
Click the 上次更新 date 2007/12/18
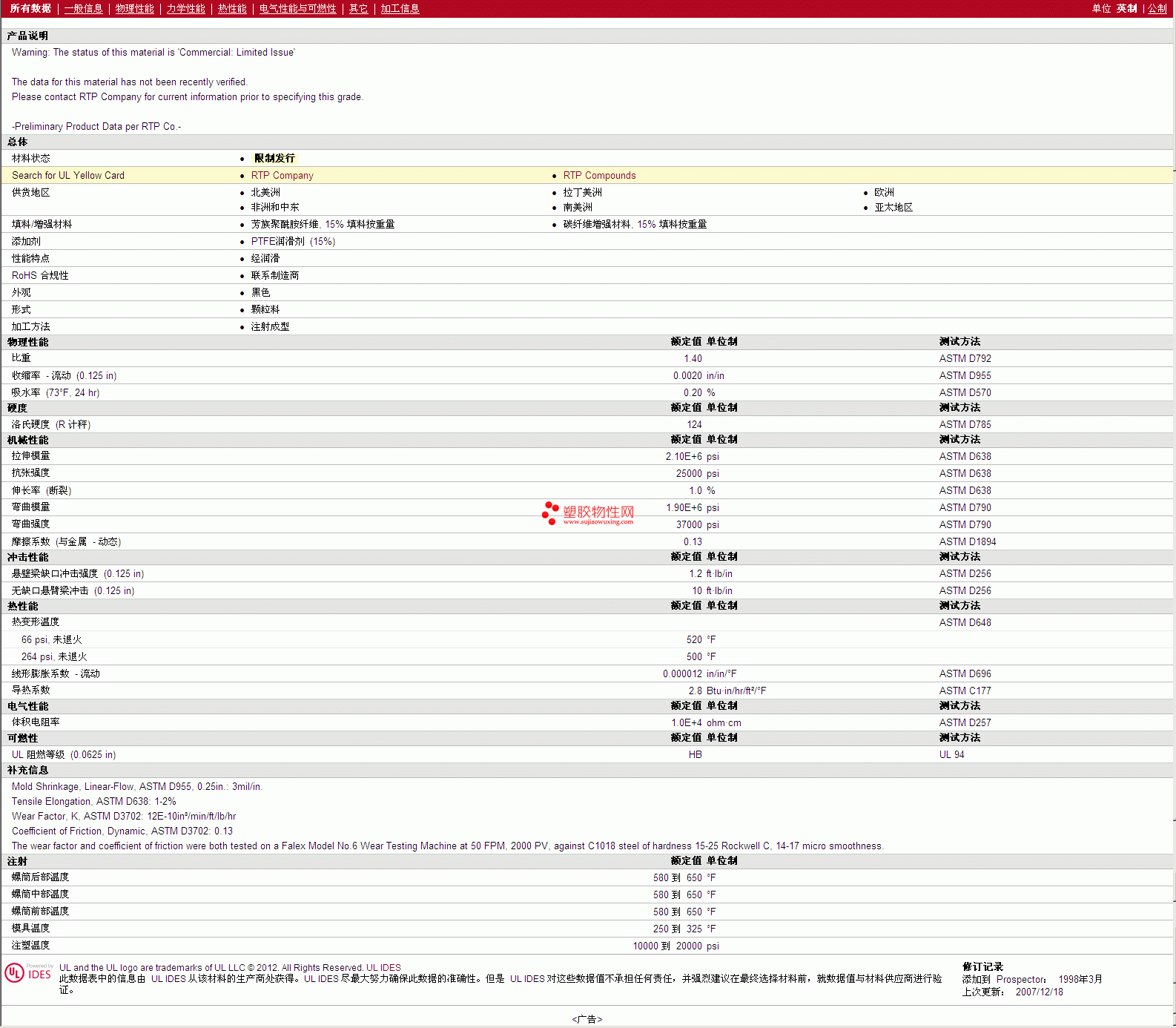pos(1040,992)
